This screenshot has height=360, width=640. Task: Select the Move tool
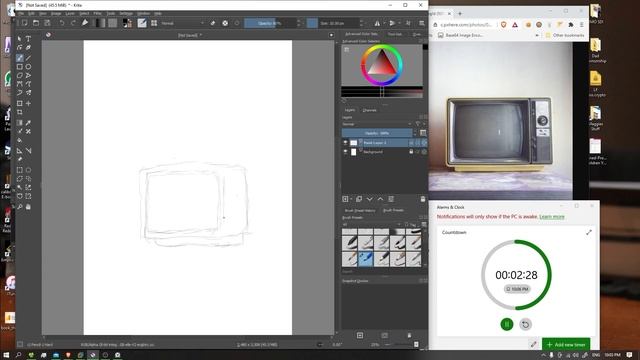(28, 103)
